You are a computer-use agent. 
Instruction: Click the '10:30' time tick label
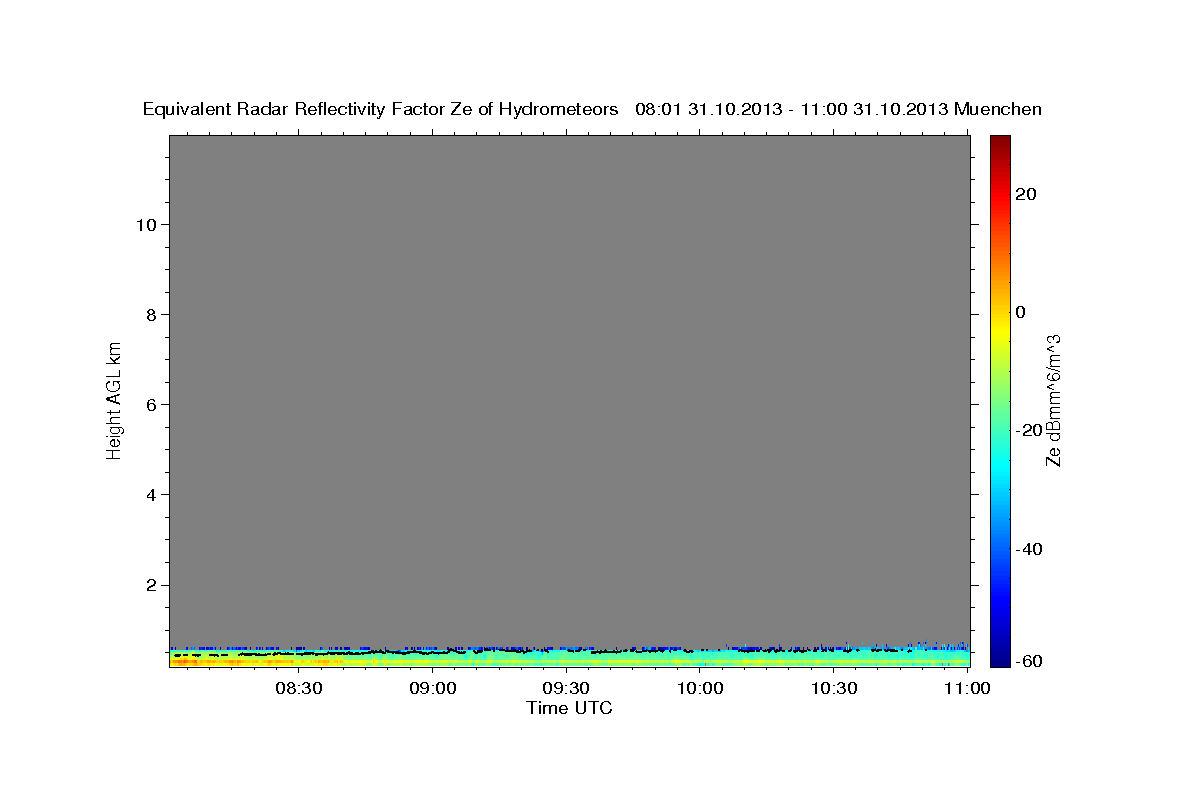click(x=834, y=688)
